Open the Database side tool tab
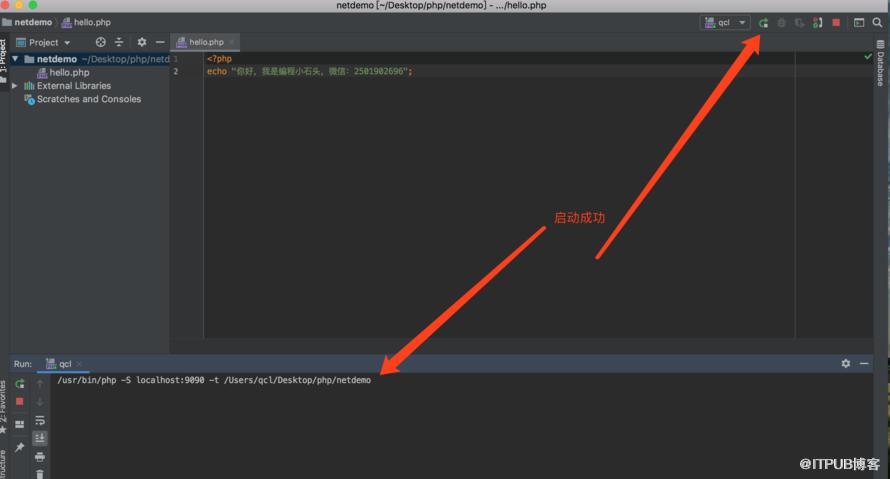 pyautogui.click(x=880, y=64)
